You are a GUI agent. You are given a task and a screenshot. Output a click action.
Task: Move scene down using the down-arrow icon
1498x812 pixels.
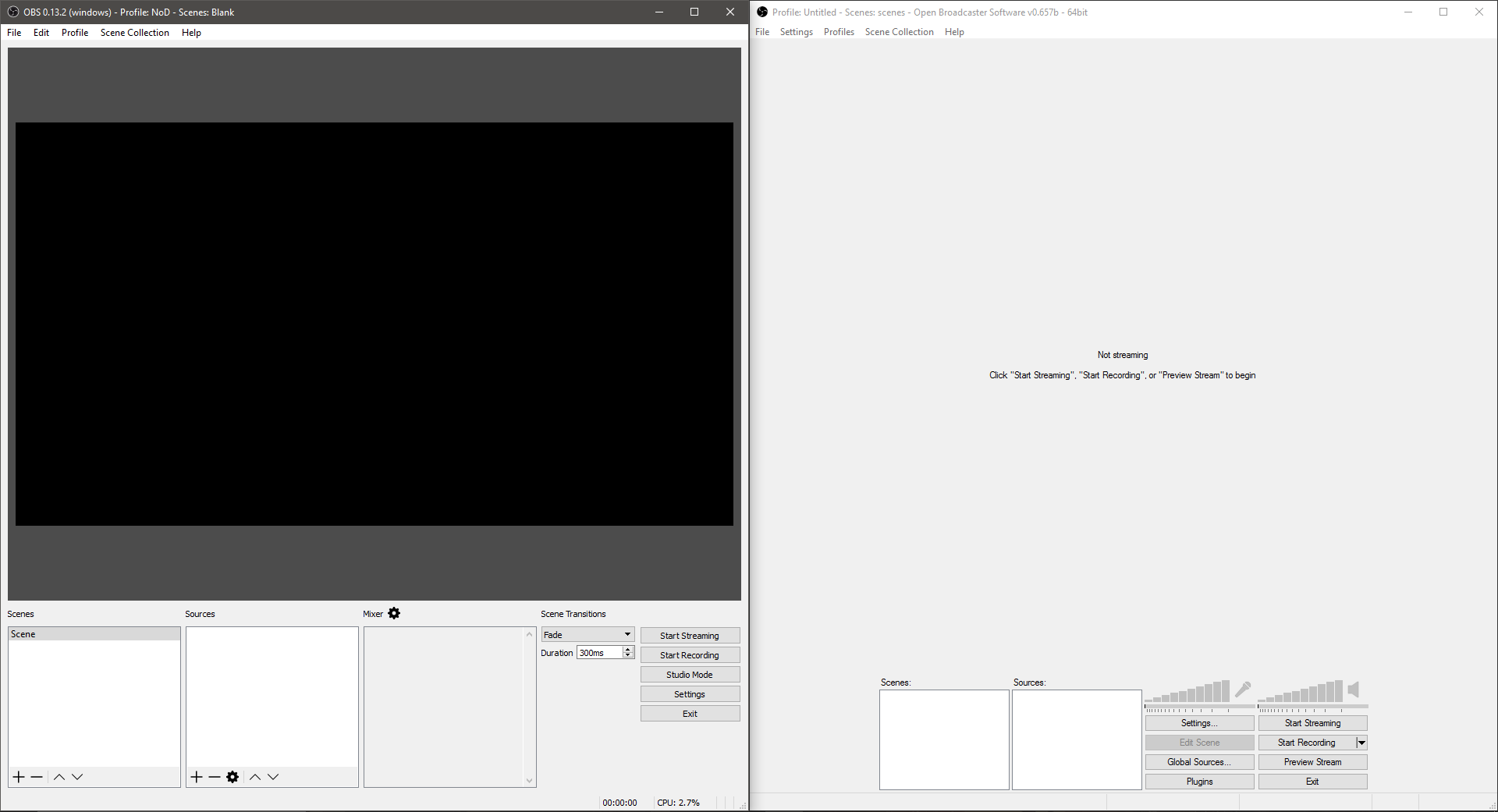(x=77, y=777)
